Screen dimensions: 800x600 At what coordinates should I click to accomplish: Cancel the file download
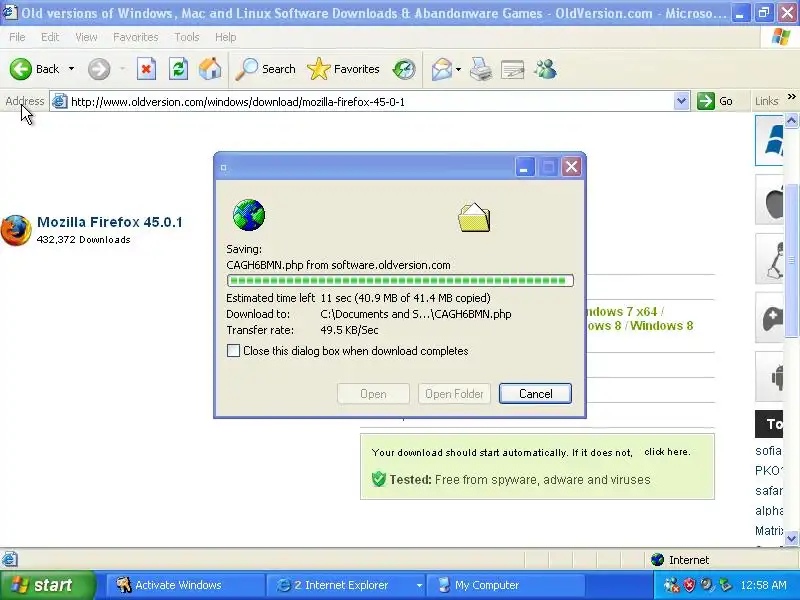tap(535, 393)
